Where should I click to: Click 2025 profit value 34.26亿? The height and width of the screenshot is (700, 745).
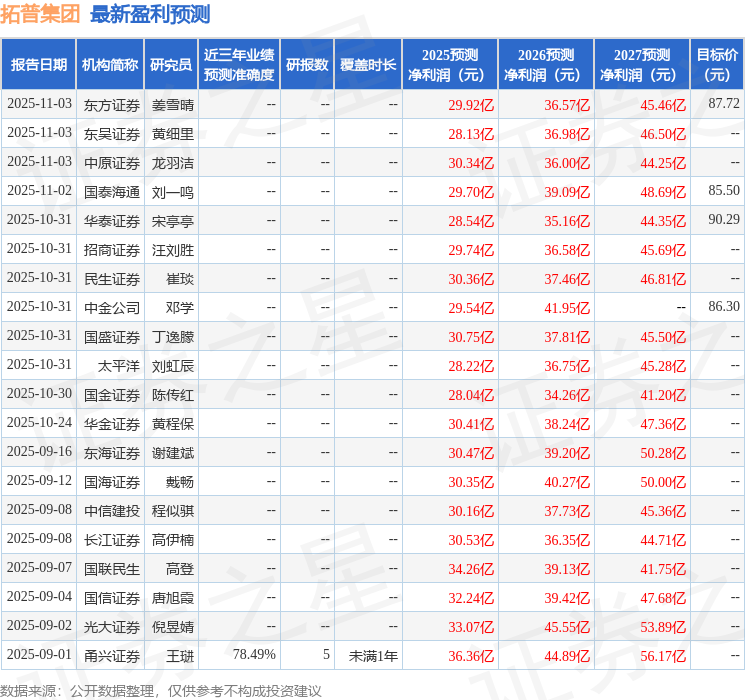point(471,569)
